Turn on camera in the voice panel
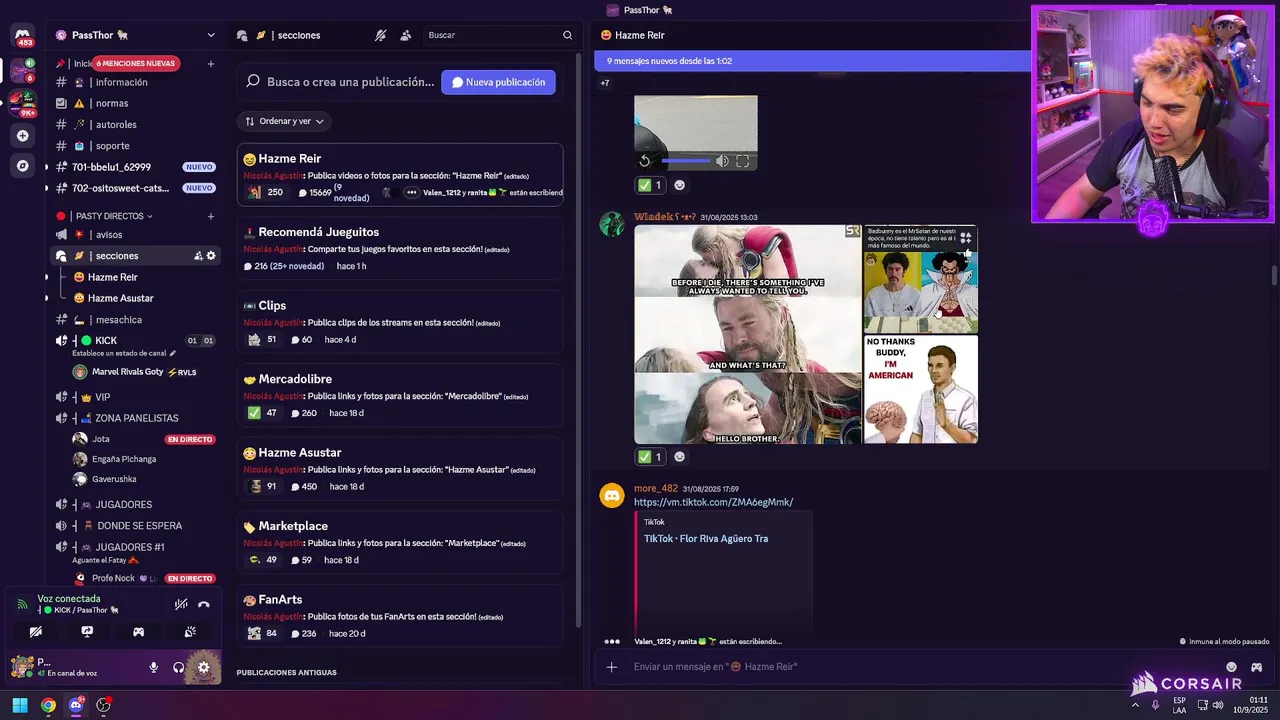 click(36, 632)
